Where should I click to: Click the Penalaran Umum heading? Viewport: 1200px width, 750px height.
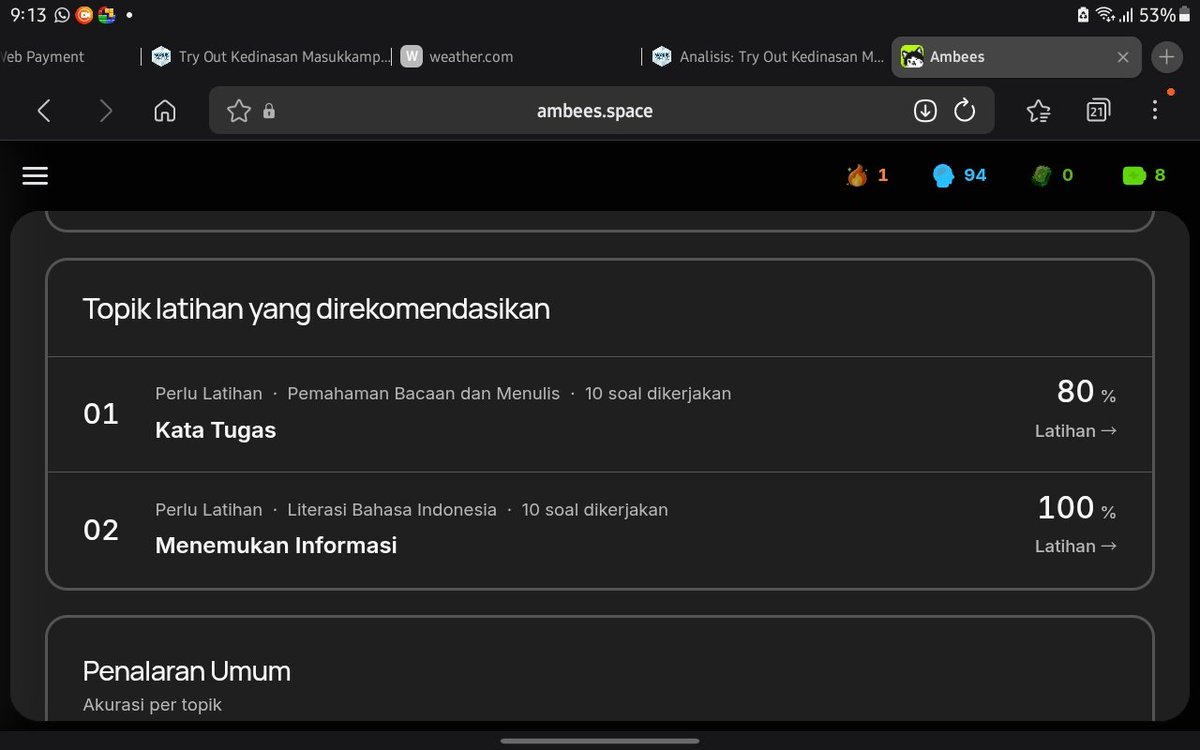[x=186, y=671]
